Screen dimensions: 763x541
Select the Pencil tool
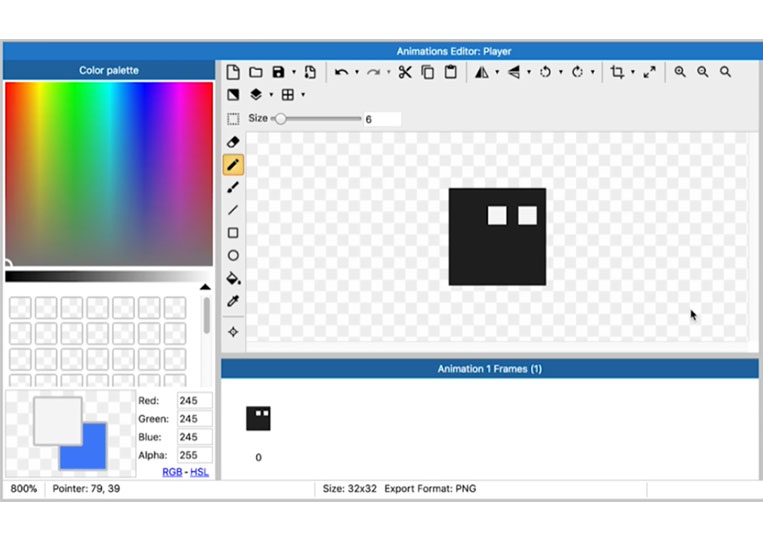tap(233, 165)
